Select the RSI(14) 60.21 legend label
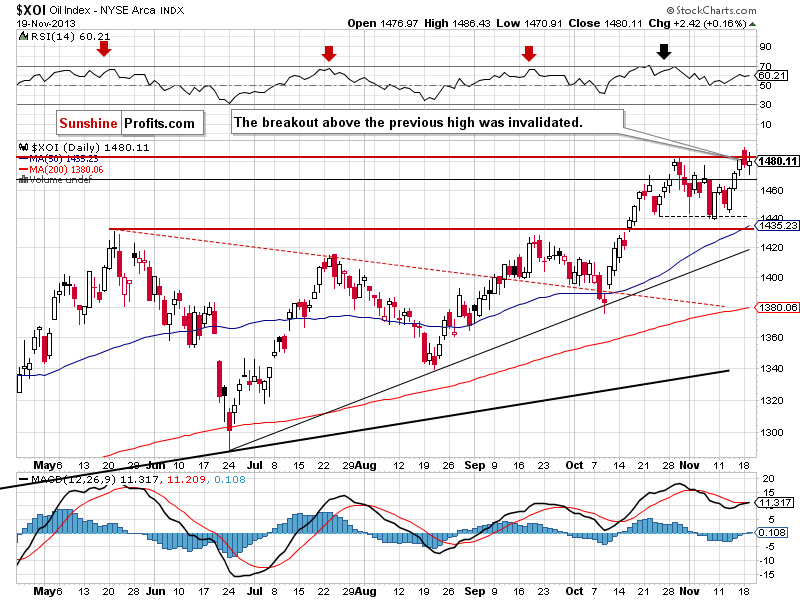The image size is (800, 600). tap(70, 36)
